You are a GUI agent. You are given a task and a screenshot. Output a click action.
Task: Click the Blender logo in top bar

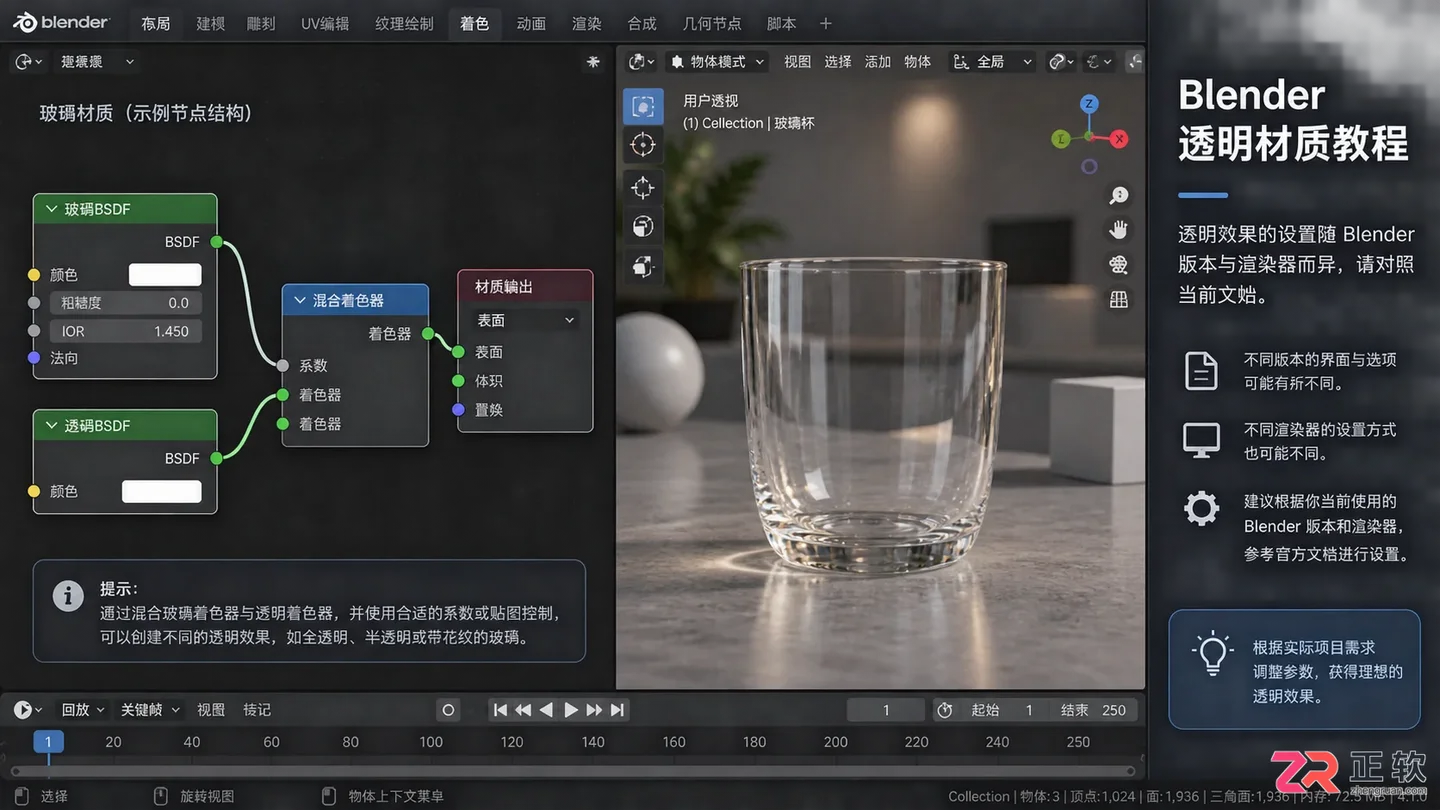point(60,22)
